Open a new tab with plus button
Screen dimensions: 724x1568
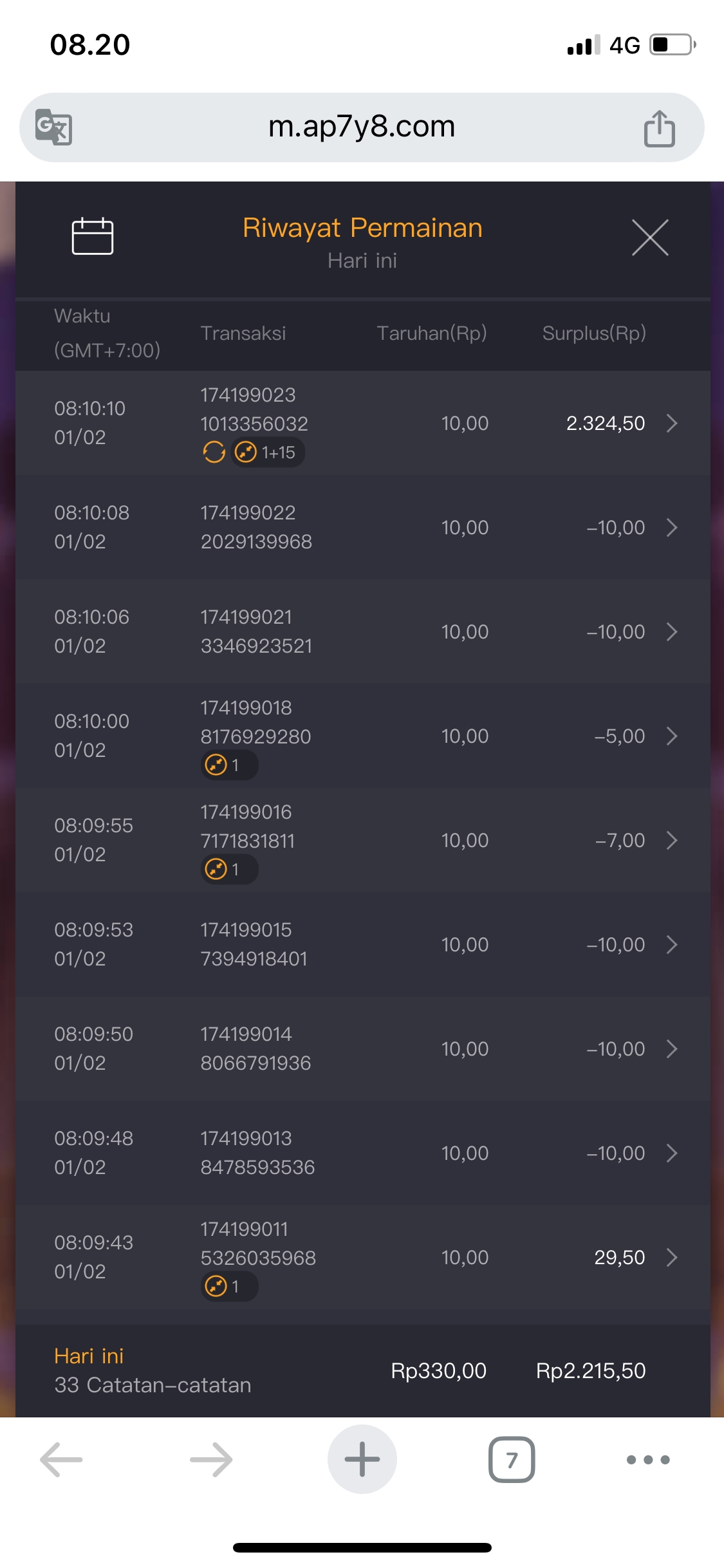point(362,1459)
